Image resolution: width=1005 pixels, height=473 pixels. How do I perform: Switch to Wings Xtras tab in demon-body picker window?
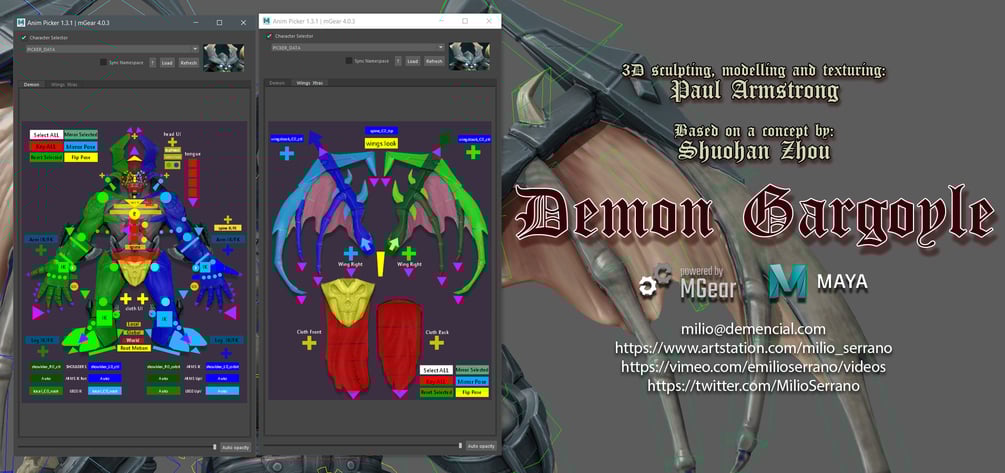click(64, 84)
